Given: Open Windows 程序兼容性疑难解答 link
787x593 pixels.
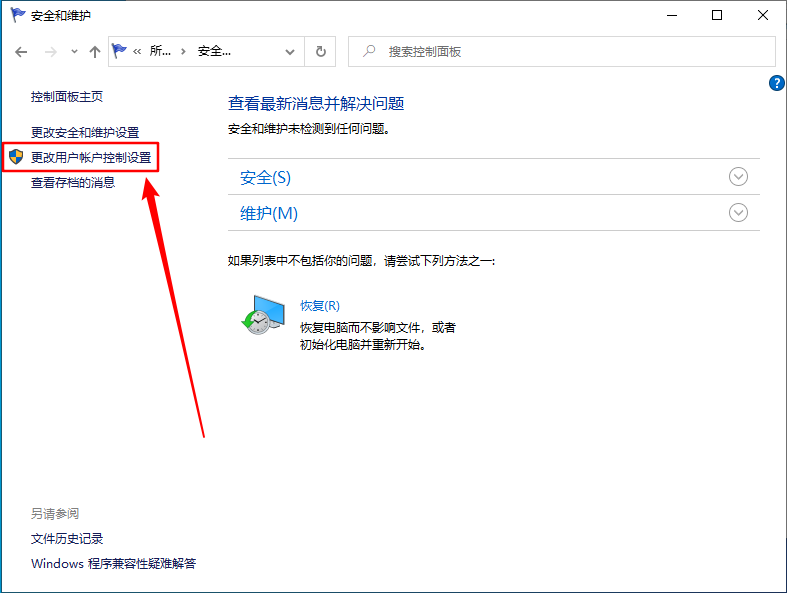Looking at the screenshot, I should pyautogui.click(x=113, y=563).
